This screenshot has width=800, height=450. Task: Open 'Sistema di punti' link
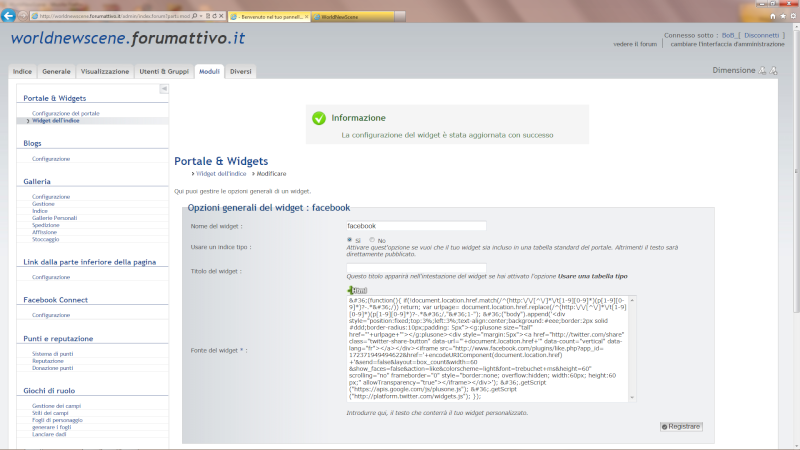pyautogui.click(x=52, y=354)
